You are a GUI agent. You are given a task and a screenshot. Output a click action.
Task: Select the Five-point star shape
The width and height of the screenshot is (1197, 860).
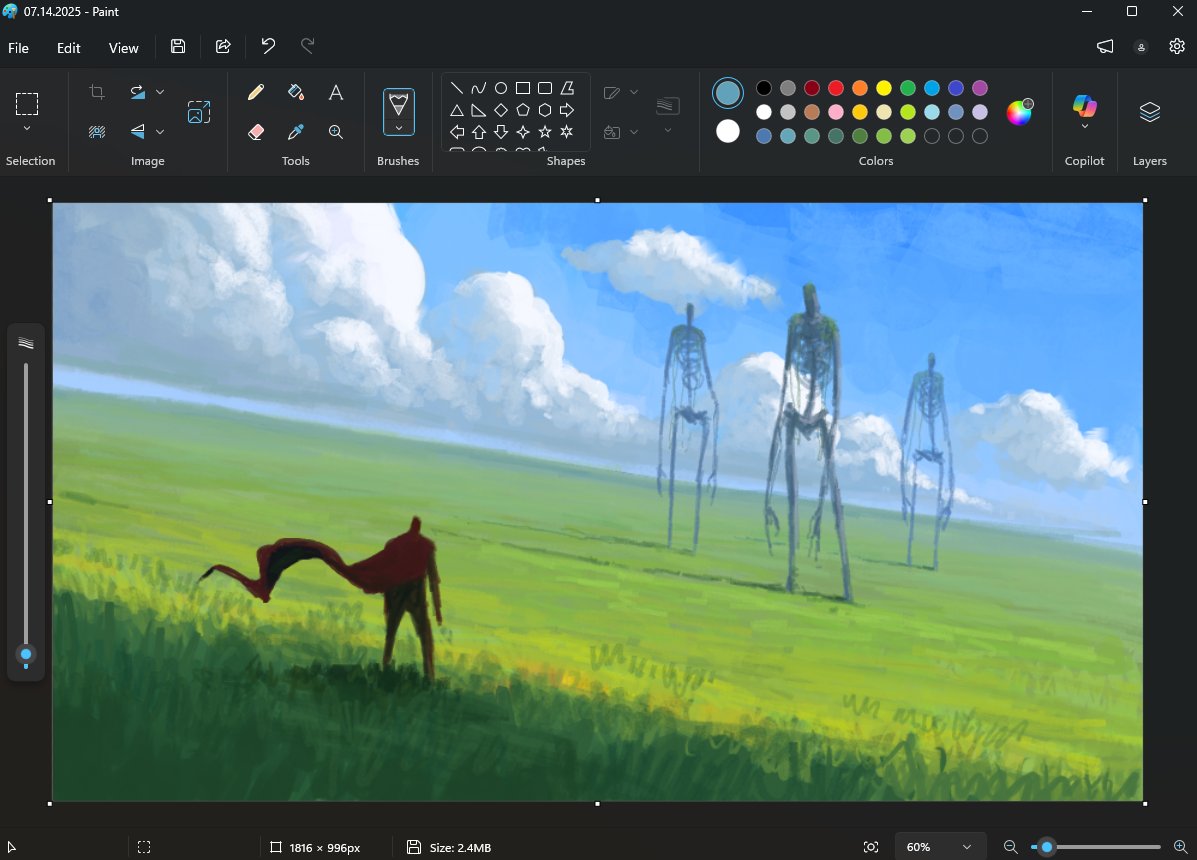tap(545, 132)
